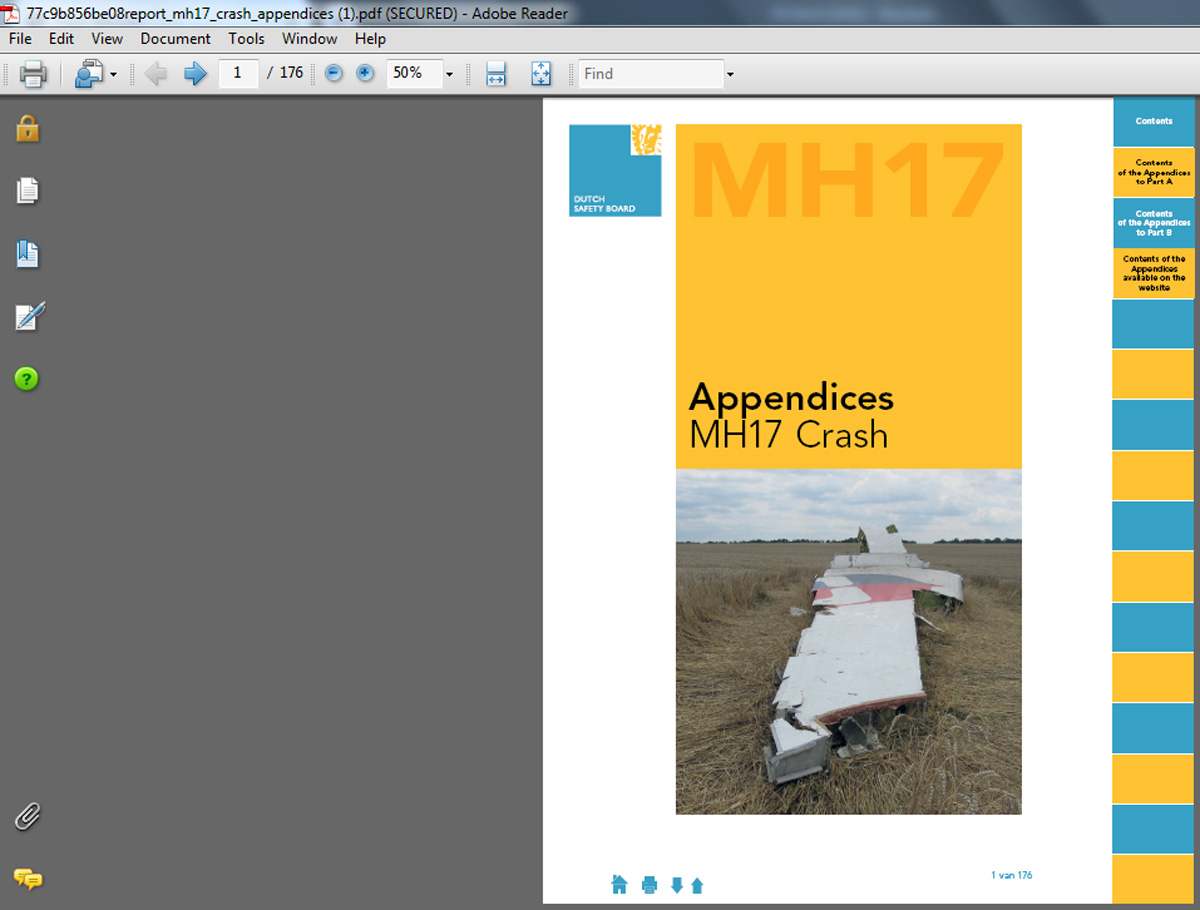This screenshot has width=1200, height=910.
Task: Open the zoom percentage dropdown arrow
Action: point(449,74)
